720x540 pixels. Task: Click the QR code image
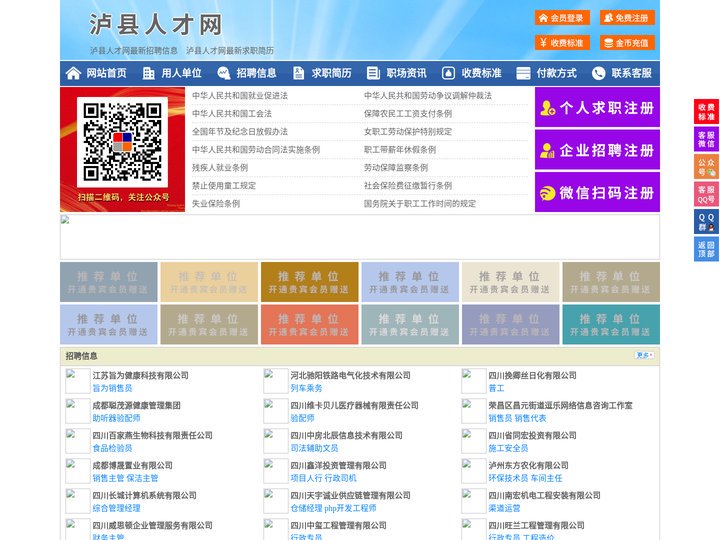point(122,142)
